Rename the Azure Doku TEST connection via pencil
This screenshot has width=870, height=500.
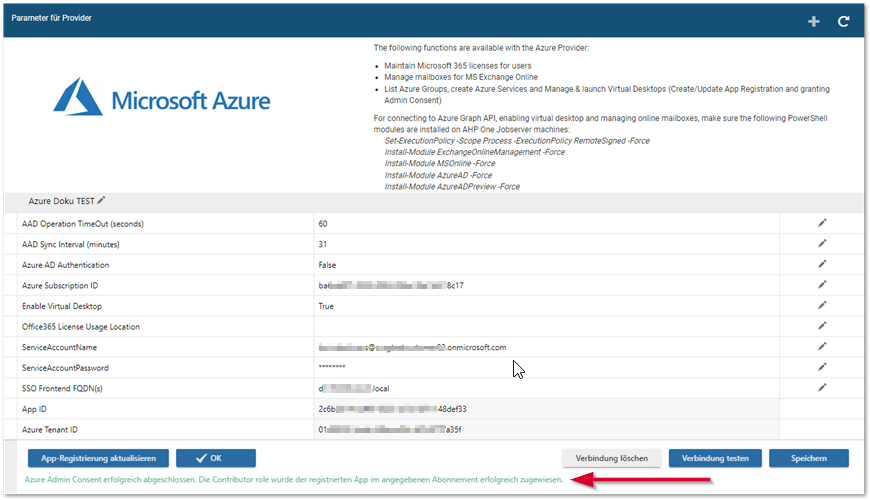(x=101, y=200)
